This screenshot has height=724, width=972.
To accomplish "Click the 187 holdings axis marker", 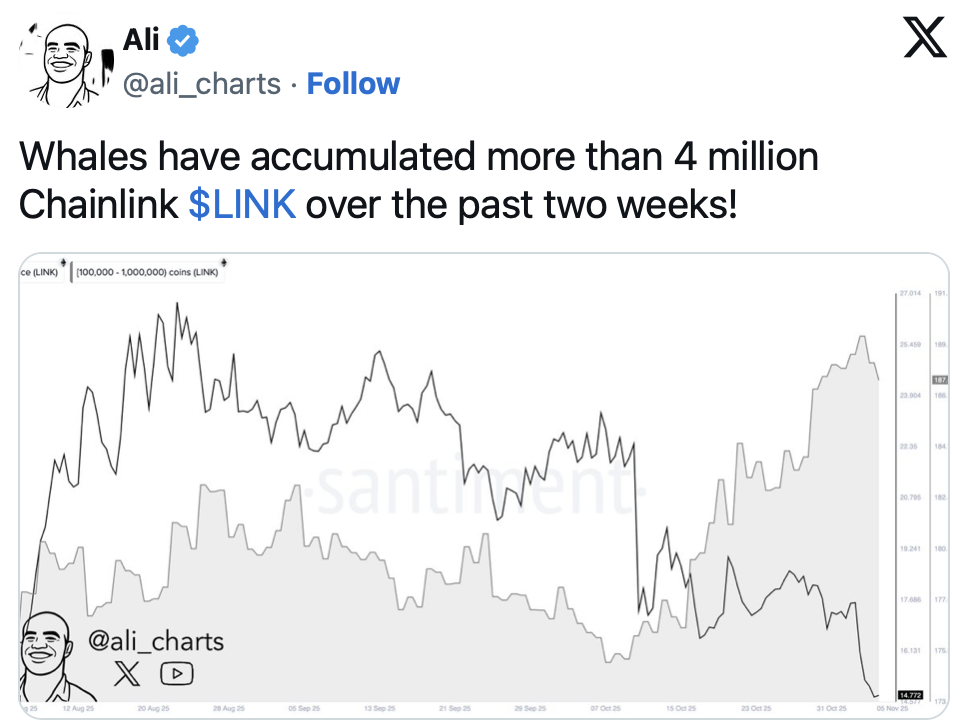I will (939, 380).
